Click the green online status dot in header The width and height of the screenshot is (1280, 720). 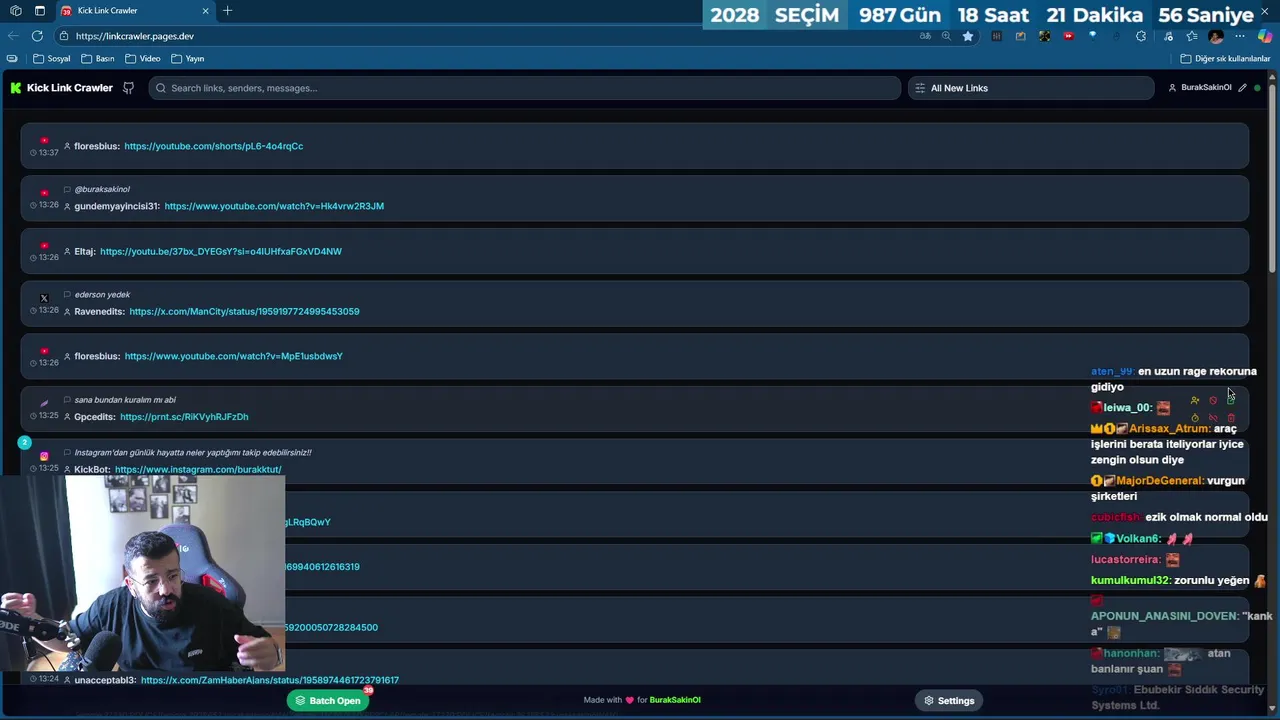pos(1257,88)
